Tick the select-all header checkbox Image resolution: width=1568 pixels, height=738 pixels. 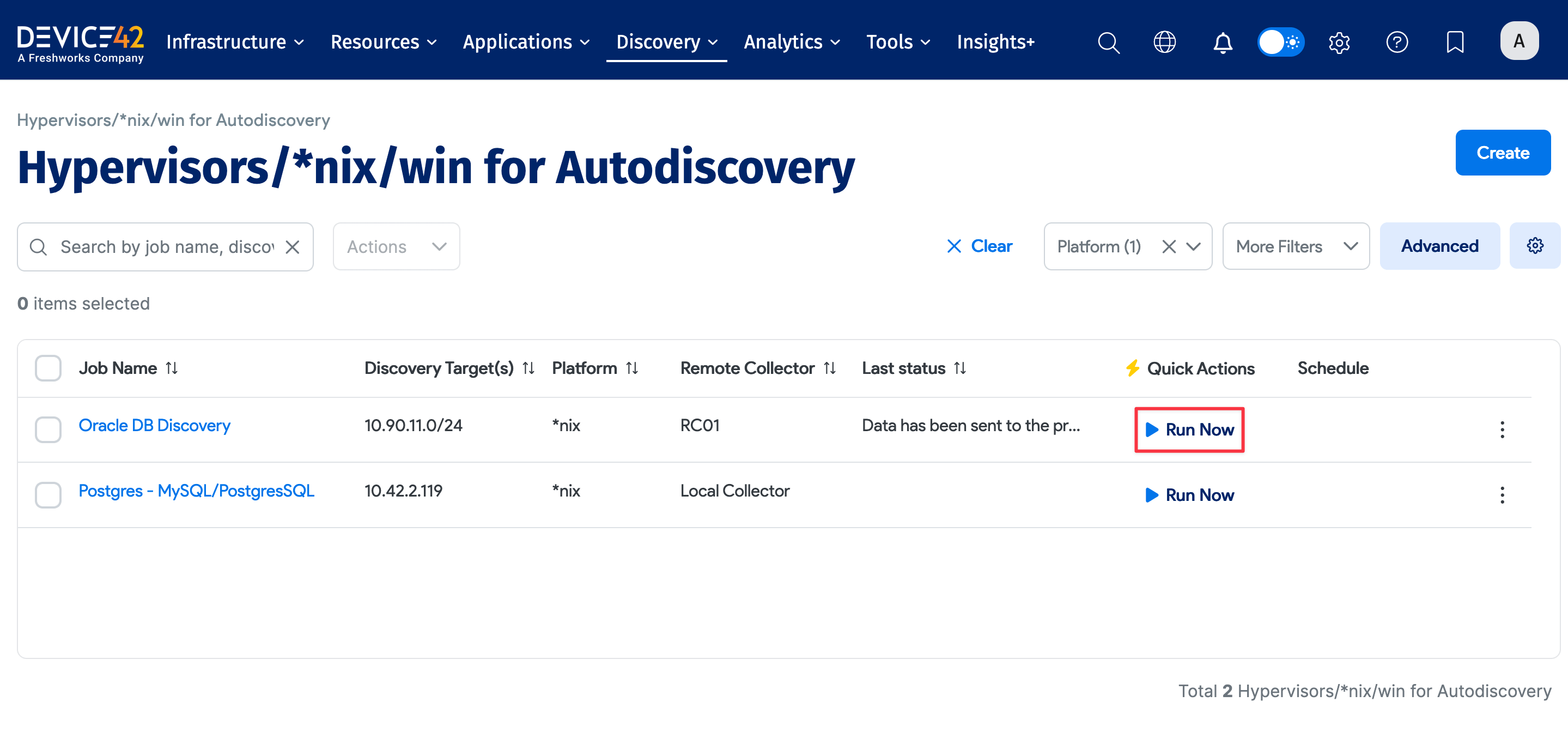coord(47,368)
